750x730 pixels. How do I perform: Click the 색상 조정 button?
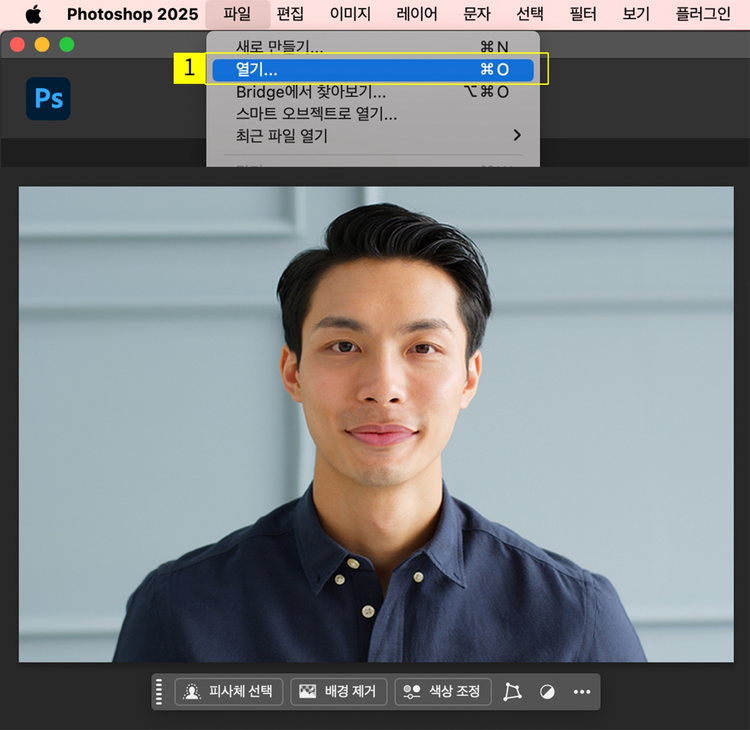[443, 692]
